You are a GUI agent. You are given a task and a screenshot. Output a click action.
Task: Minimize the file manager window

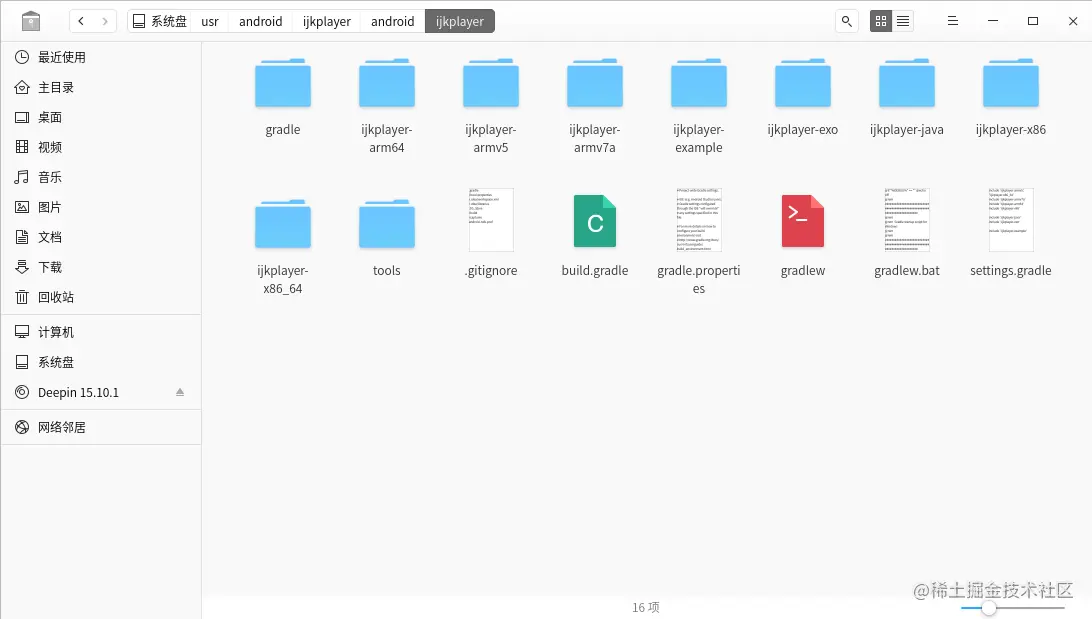point(993,21)
